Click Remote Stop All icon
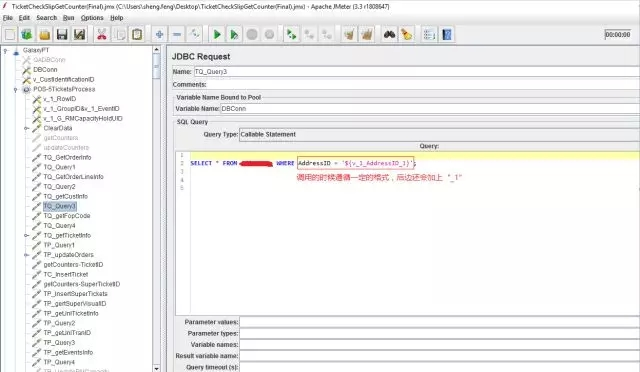This screenshot has height=372, width=640. tap(309, 35)
